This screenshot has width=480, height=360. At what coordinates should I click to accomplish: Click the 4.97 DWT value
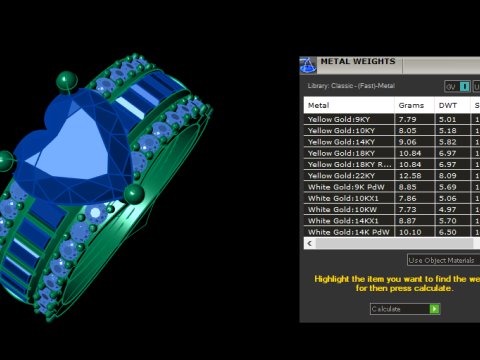[447, 210]
